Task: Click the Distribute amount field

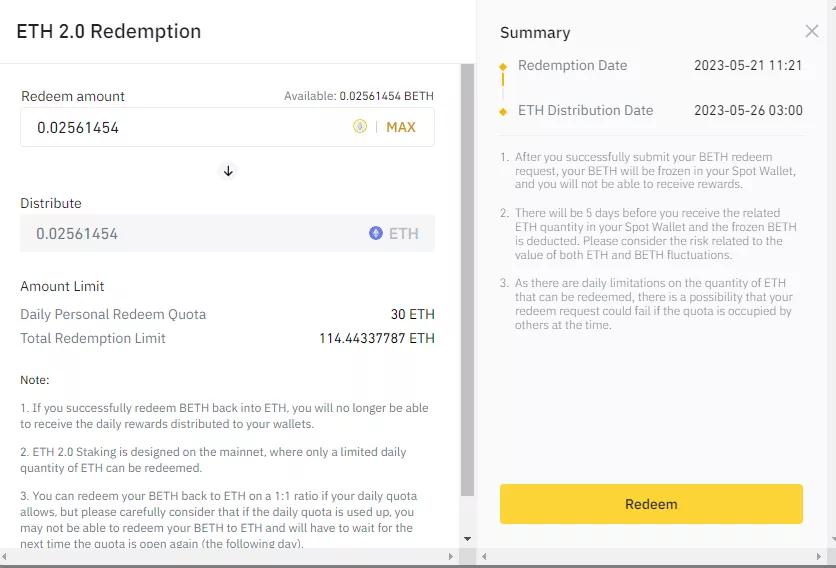Action: pyautogui.click(x=190, y=233)
